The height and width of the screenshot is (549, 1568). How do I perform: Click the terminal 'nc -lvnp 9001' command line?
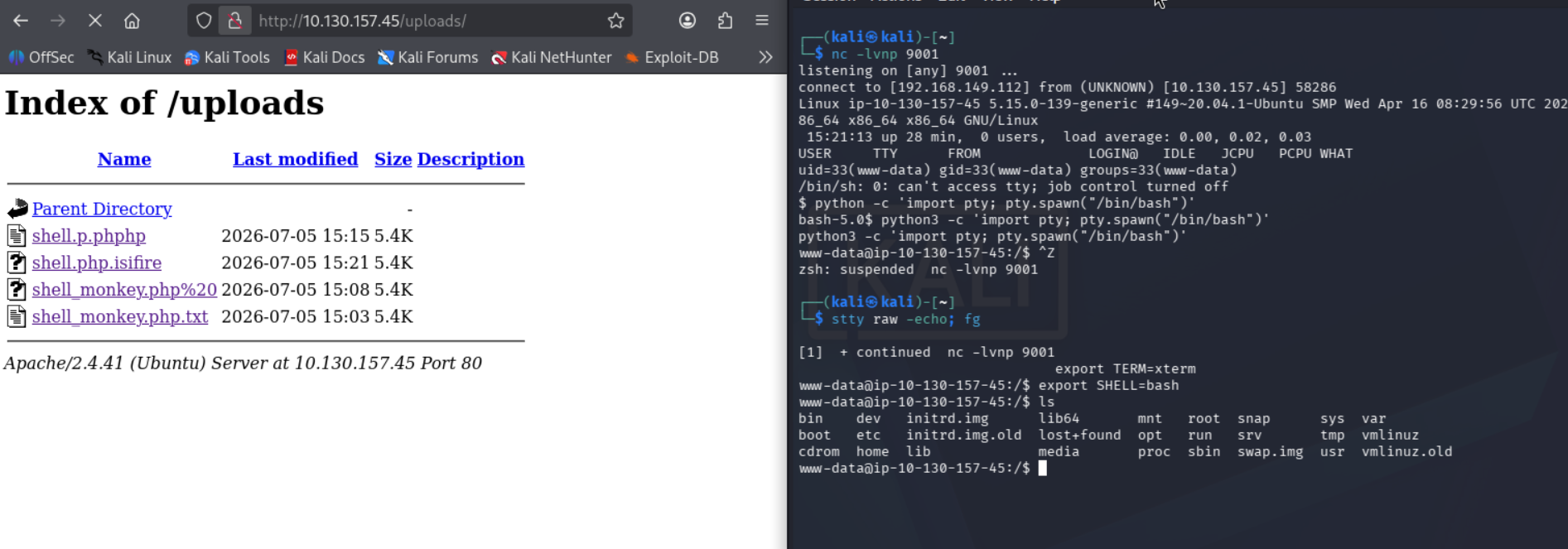885,54
